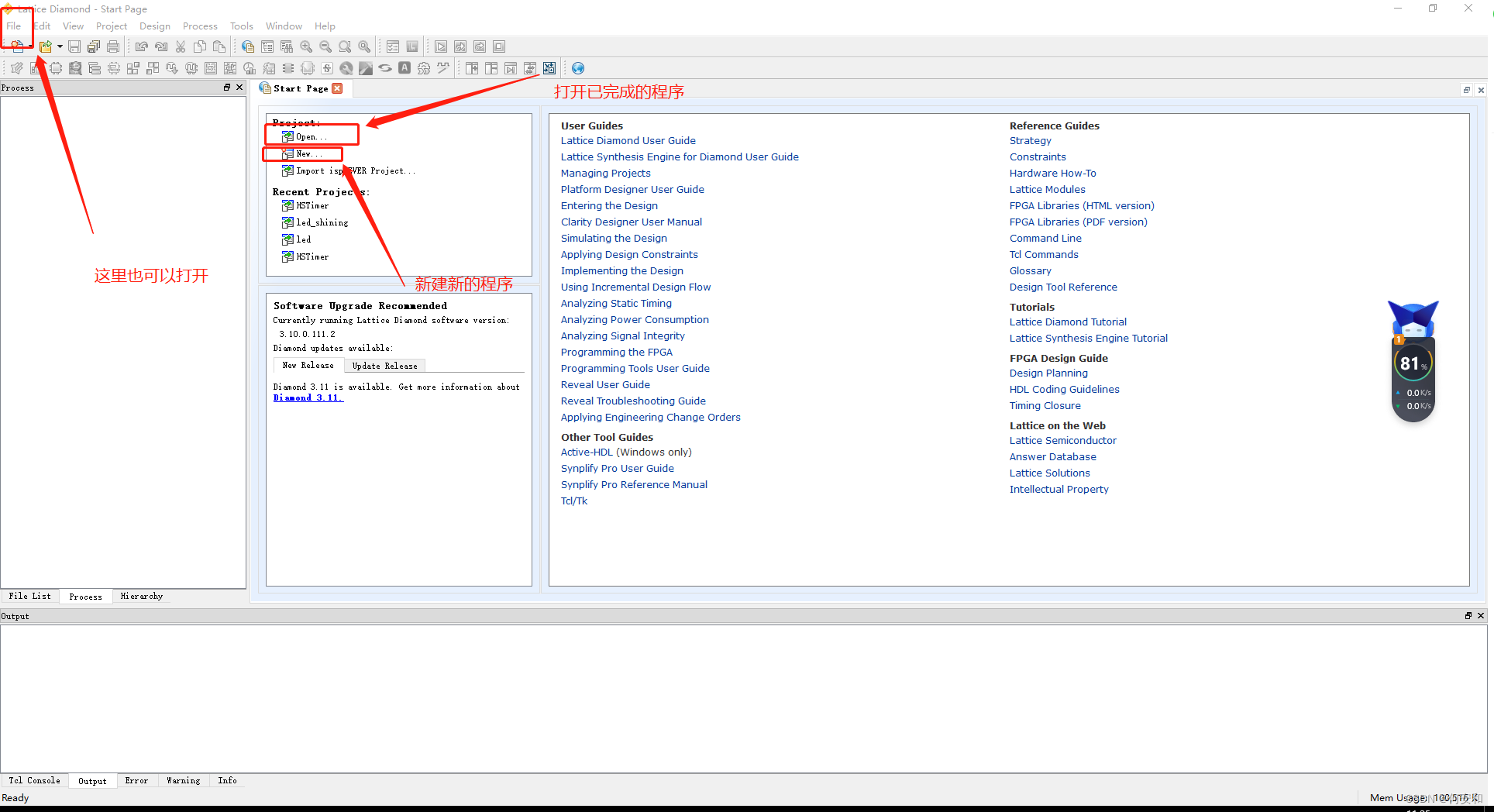
Task: Click Open... under Project
Action: [305, 136]
